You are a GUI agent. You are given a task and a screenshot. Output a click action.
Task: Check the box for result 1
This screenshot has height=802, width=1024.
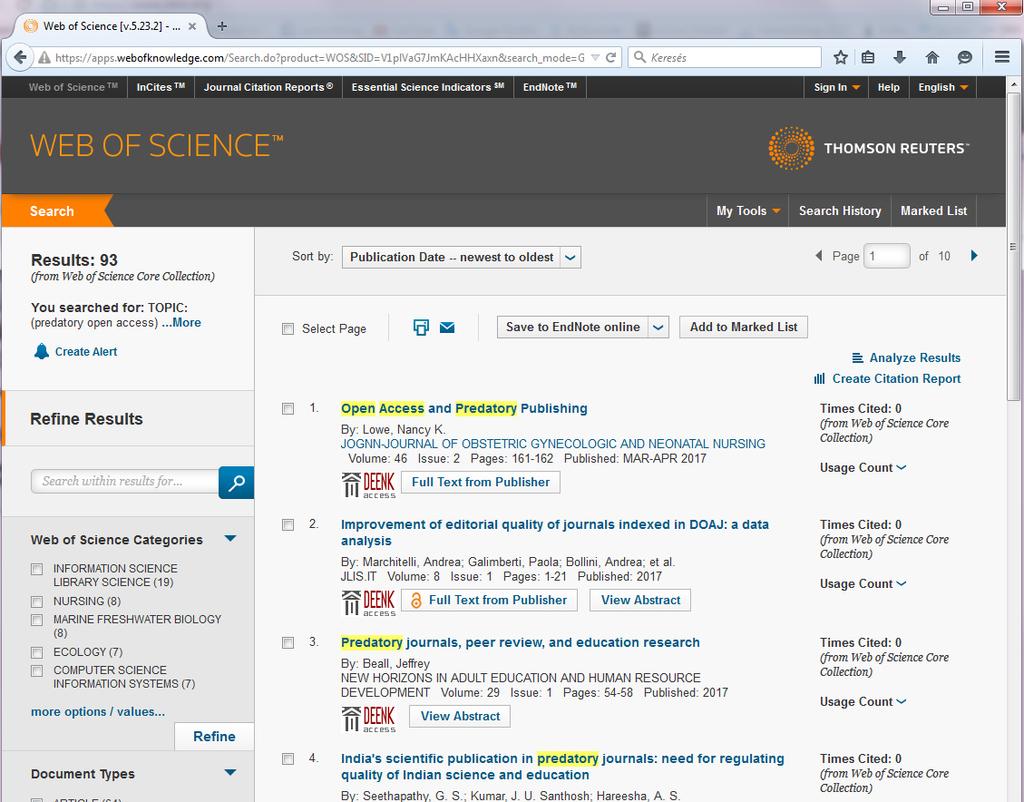(287, 409)
